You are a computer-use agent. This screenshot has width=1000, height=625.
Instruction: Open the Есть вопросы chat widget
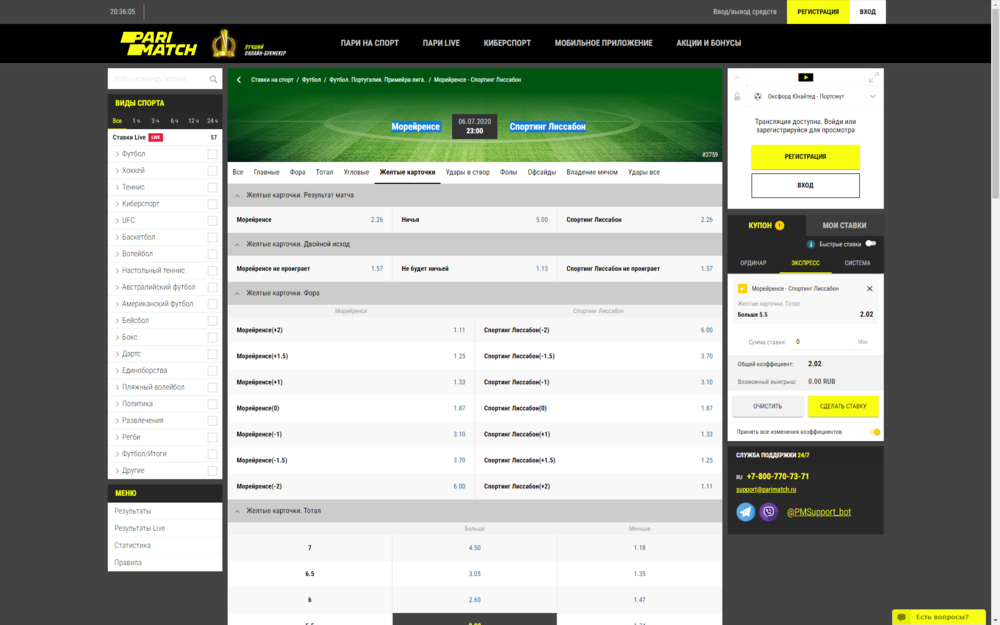point(938,617)
